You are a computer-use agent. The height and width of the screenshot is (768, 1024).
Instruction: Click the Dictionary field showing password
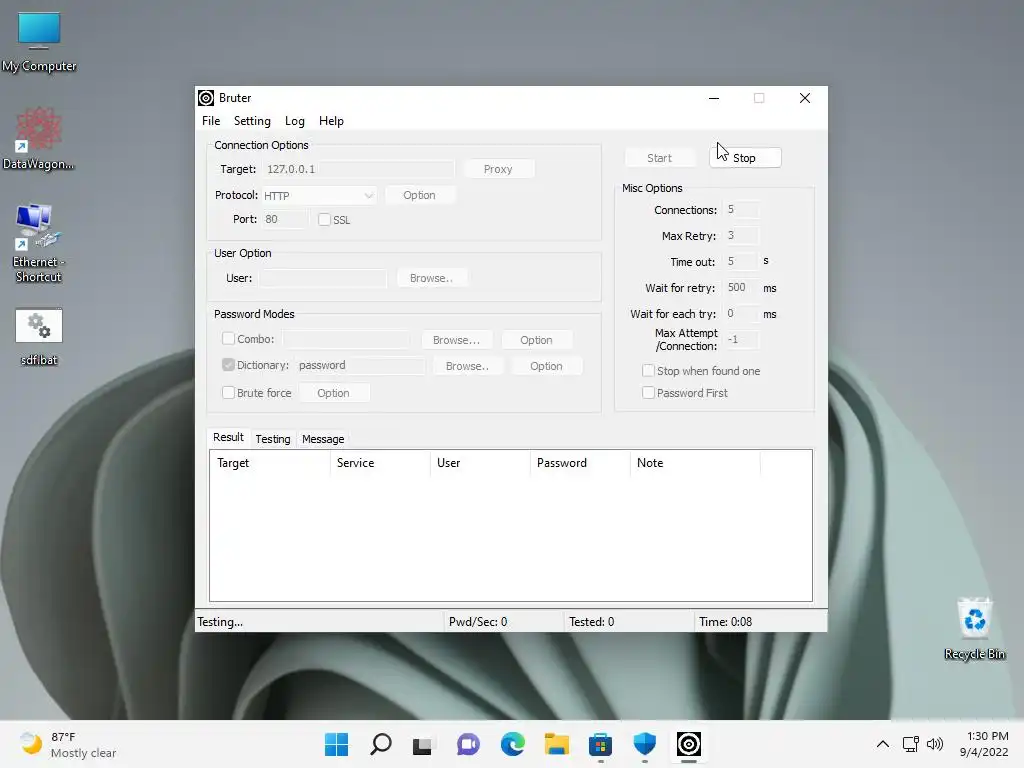[360, 366]
